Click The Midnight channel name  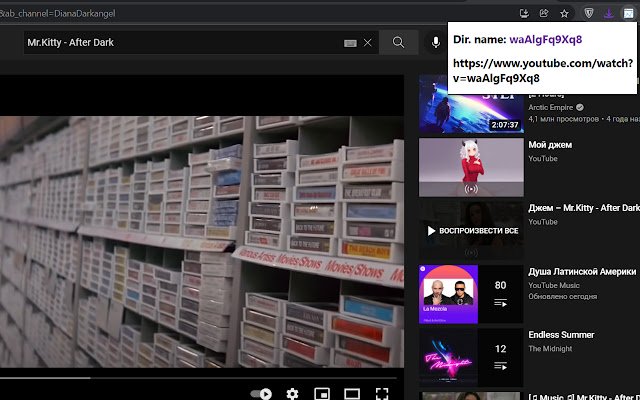550,349
